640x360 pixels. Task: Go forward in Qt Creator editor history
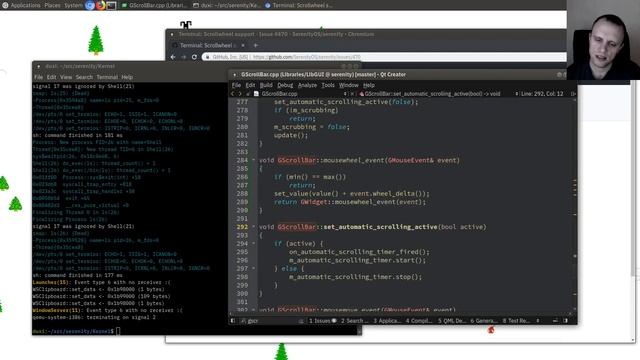(x=240, y=93)
